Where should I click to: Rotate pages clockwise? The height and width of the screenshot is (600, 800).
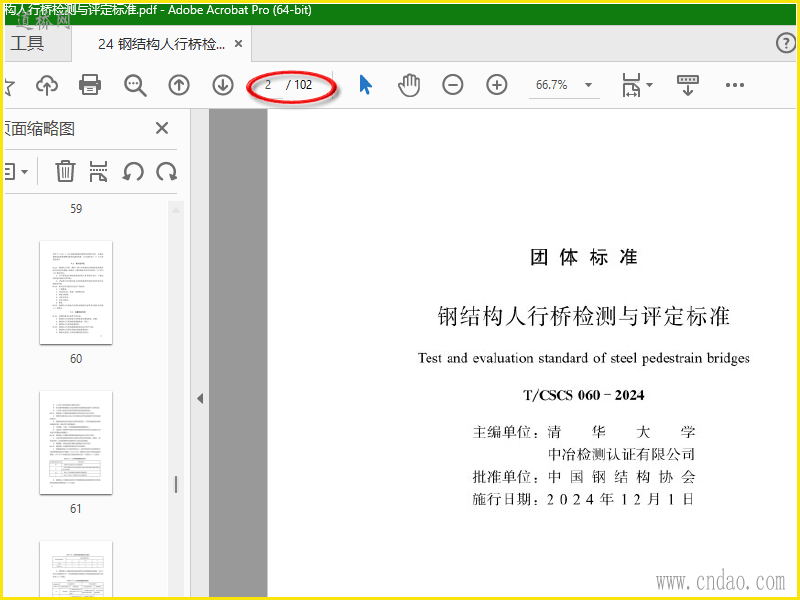coord(166,171)
